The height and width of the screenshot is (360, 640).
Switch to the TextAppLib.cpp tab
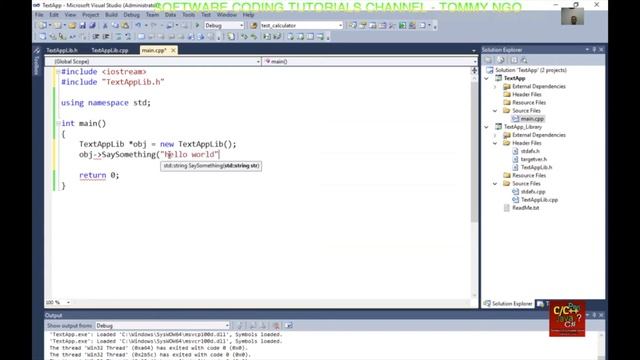click(x=109, y=50)
